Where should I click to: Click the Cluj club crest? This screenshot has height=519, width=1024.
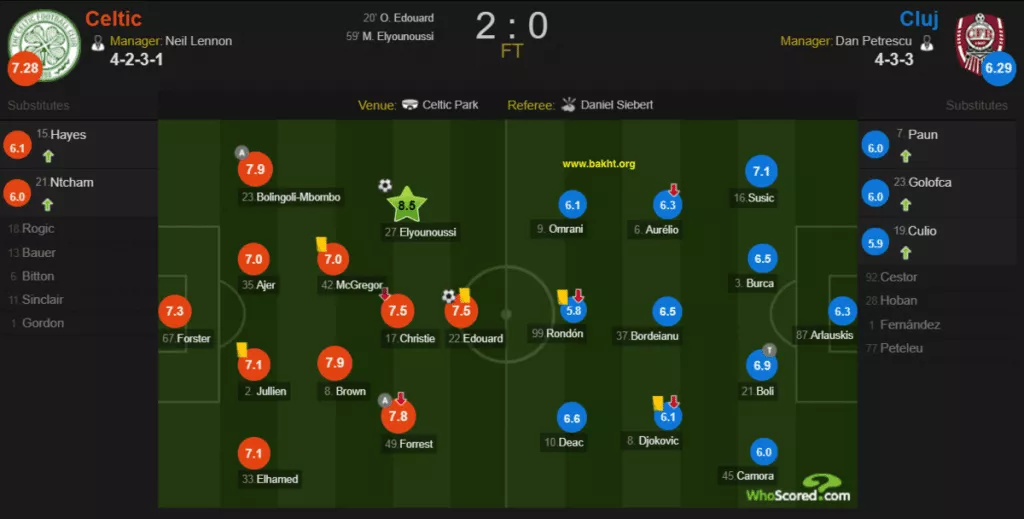pos(980,41)
